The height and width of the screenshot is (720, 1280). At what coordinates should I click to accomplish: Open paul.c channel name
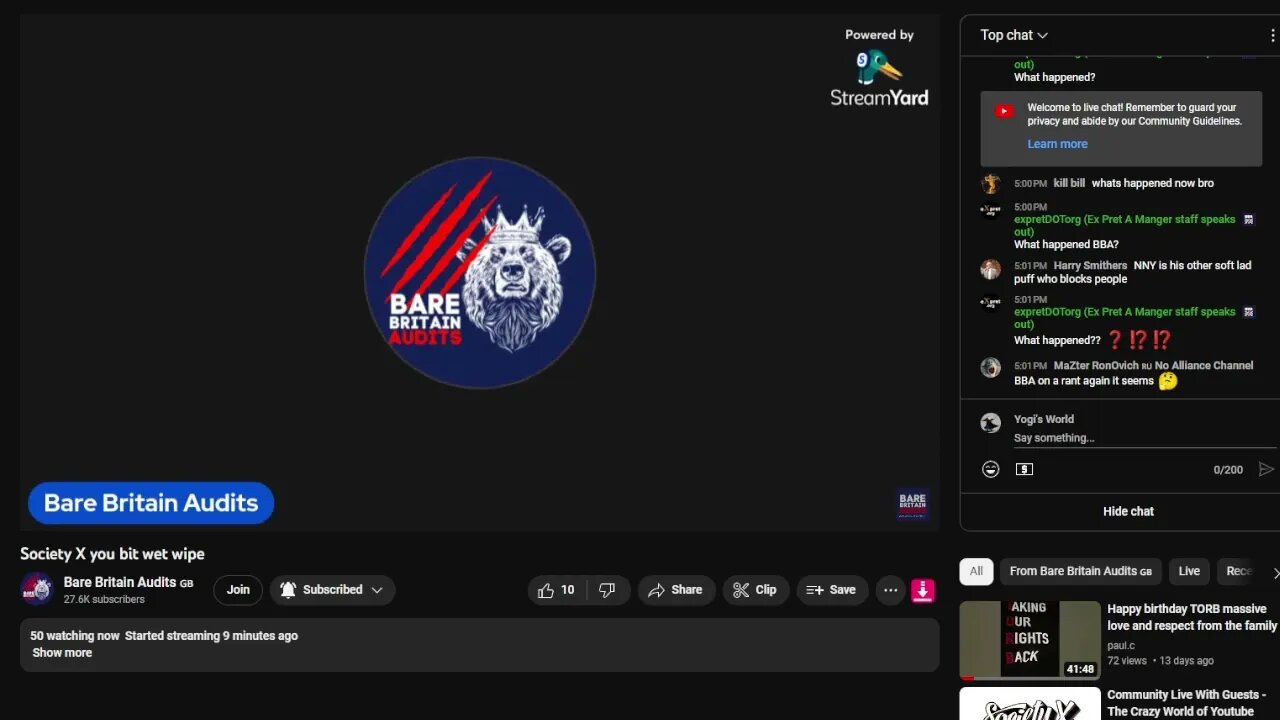coord(1121,646)
